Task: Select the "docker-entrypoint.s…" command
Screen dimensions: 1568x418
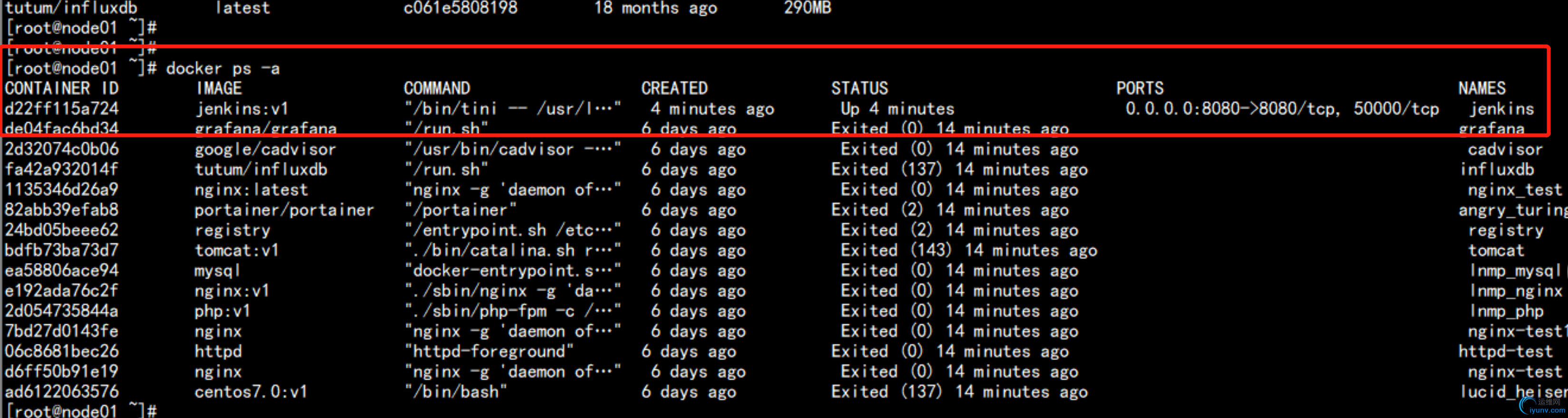Action: point(513,270)
